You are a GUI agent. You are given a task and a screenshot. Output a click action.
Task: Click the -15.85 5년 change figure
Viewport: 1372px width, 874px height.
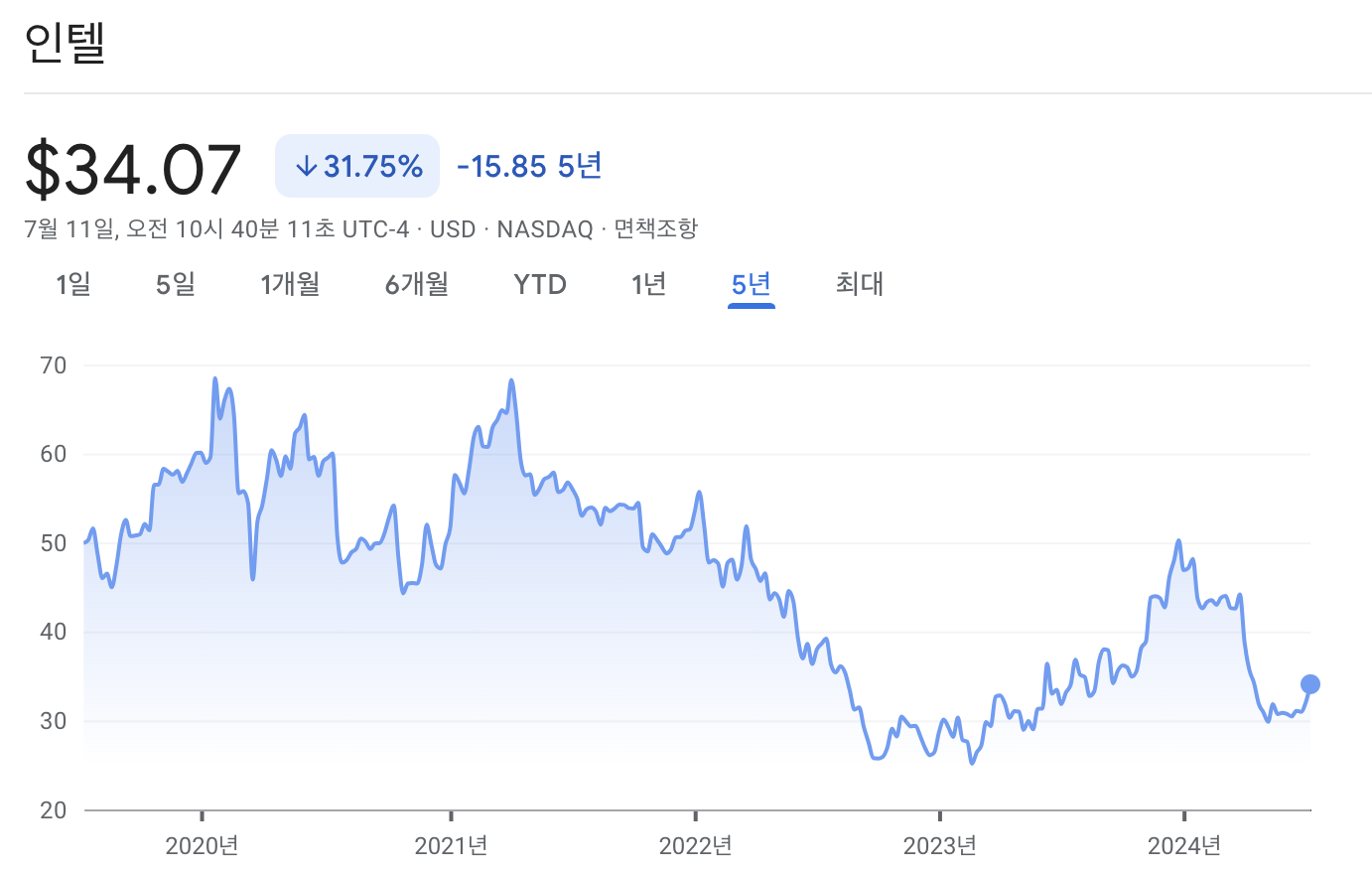tap(527, 165)
